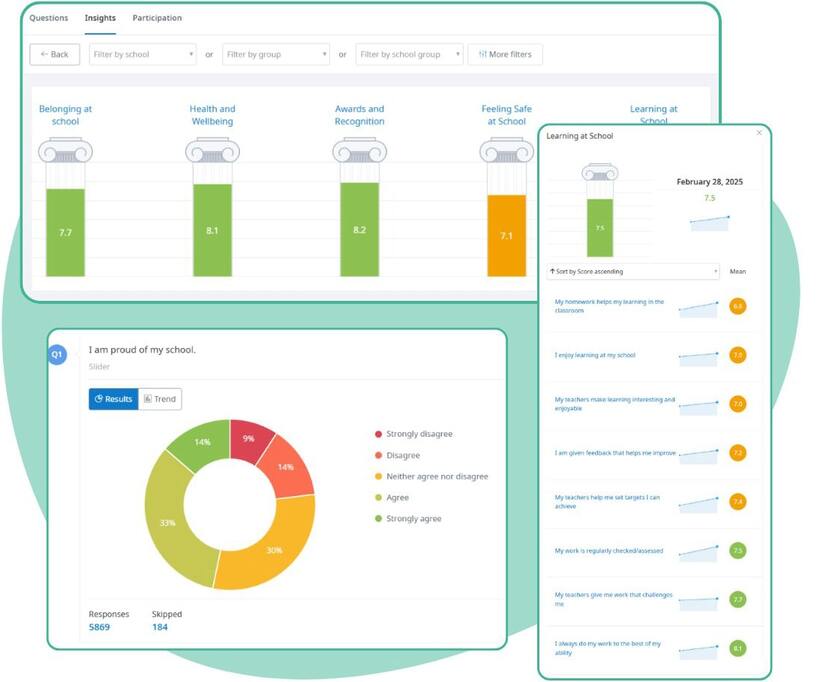The image size is (832, 682).
Task: Open More filters options
Action: 506,54
